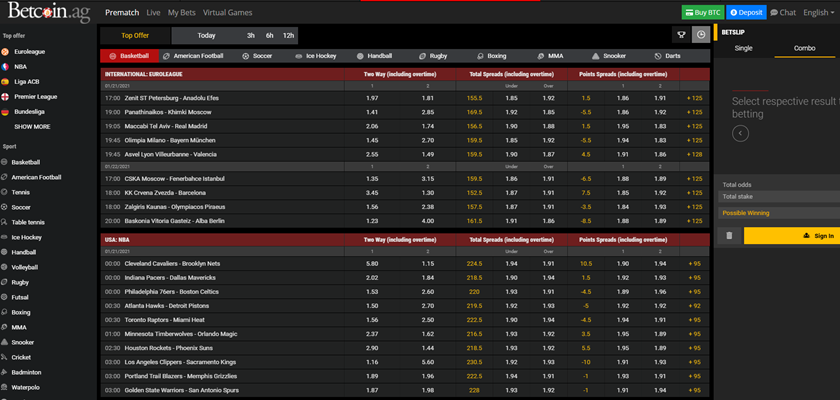Click the England flag icon beside Premier League
The width and height of the screenshot is (840, 400).
pos(5,97)
